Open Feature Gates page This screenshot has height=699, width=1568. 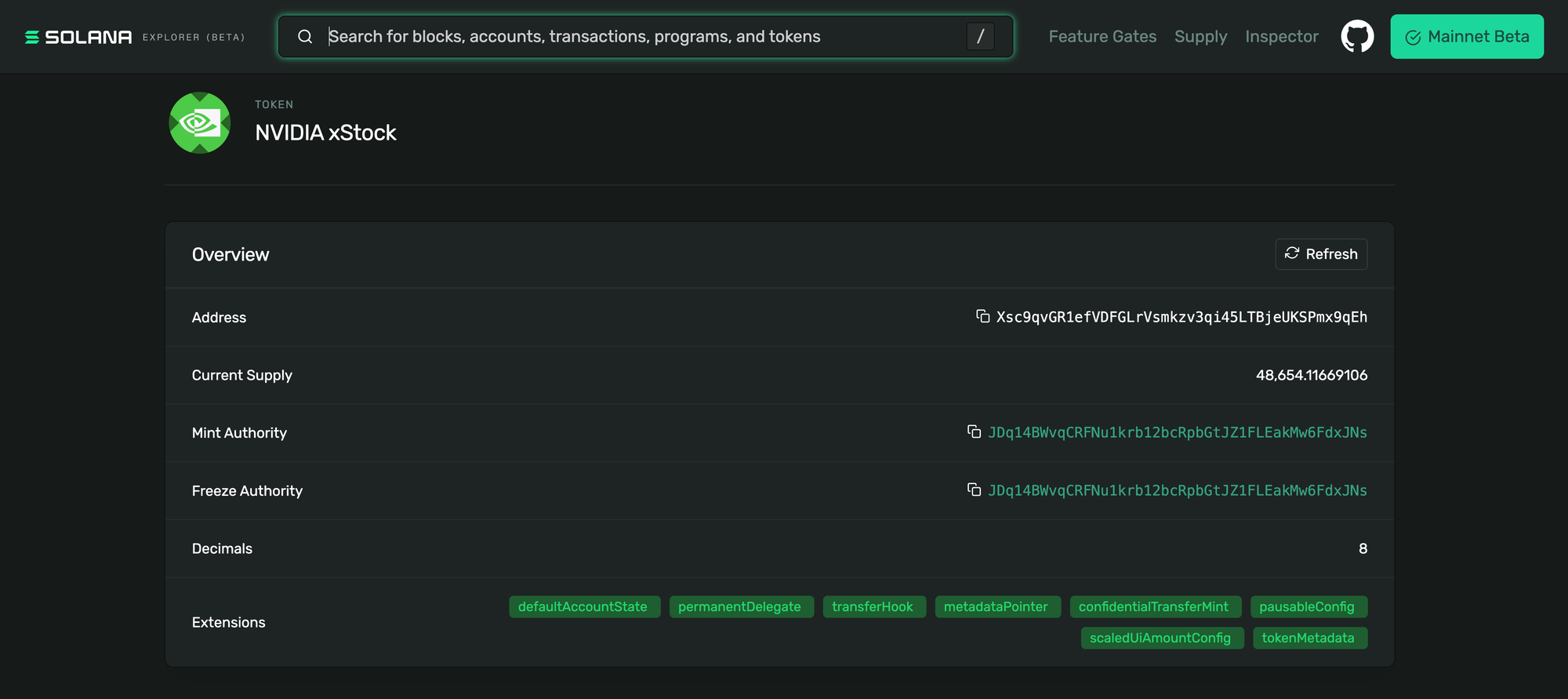[x=1102, y=36]
